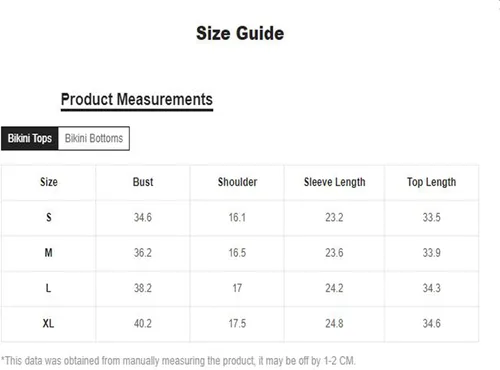Select the XL size row label
Viewport: 500px width, 370px height.
coord(48,323)
